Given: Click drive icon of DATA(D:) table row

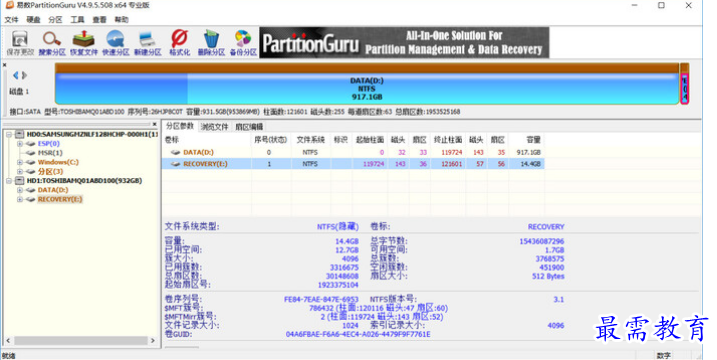Looking at the screenshot, I should tap(175, 152).
